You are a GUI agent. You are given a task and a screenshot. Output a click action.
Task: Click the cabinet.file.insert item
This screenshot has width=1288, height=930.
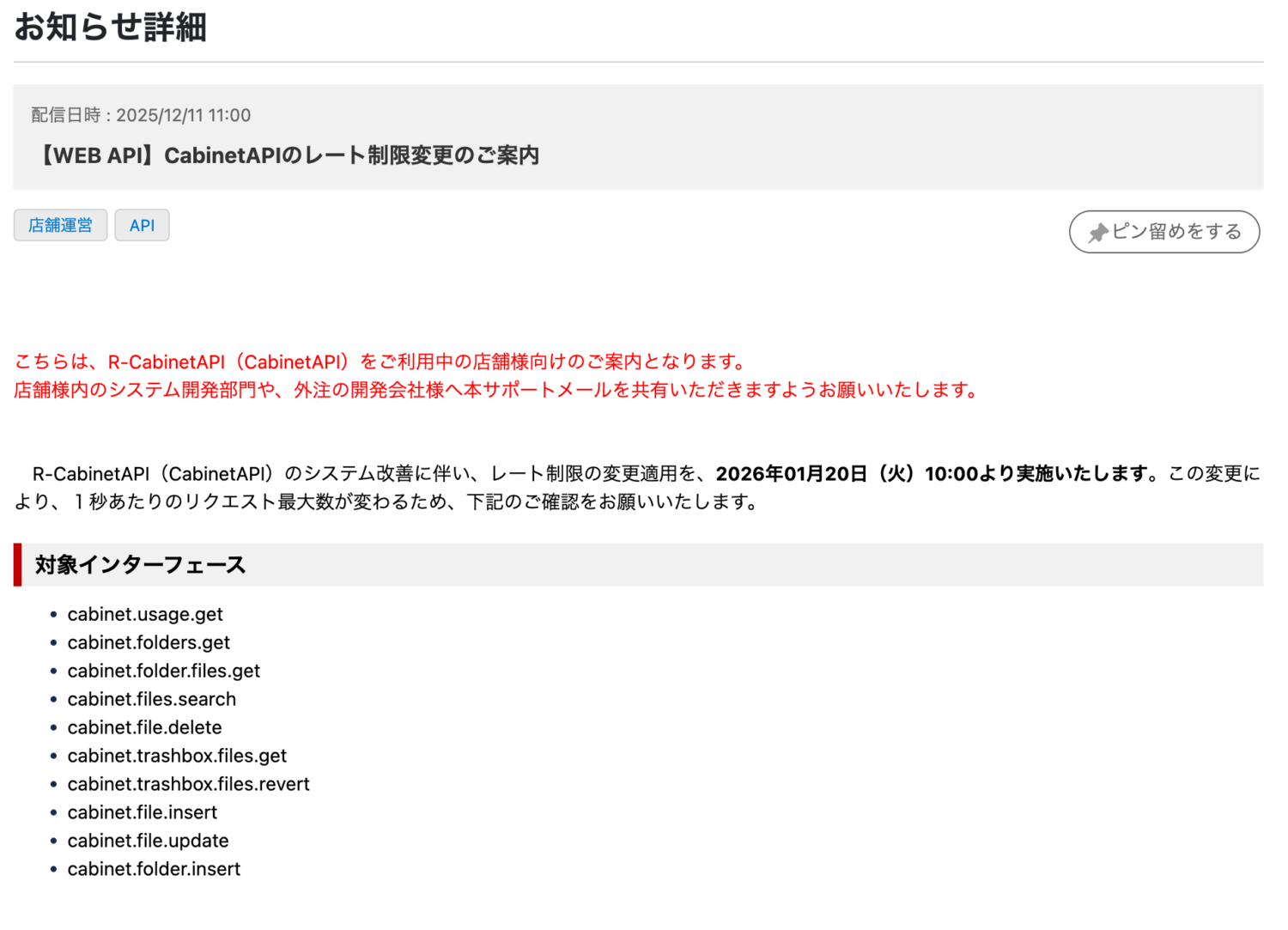[x=142, y=812]
